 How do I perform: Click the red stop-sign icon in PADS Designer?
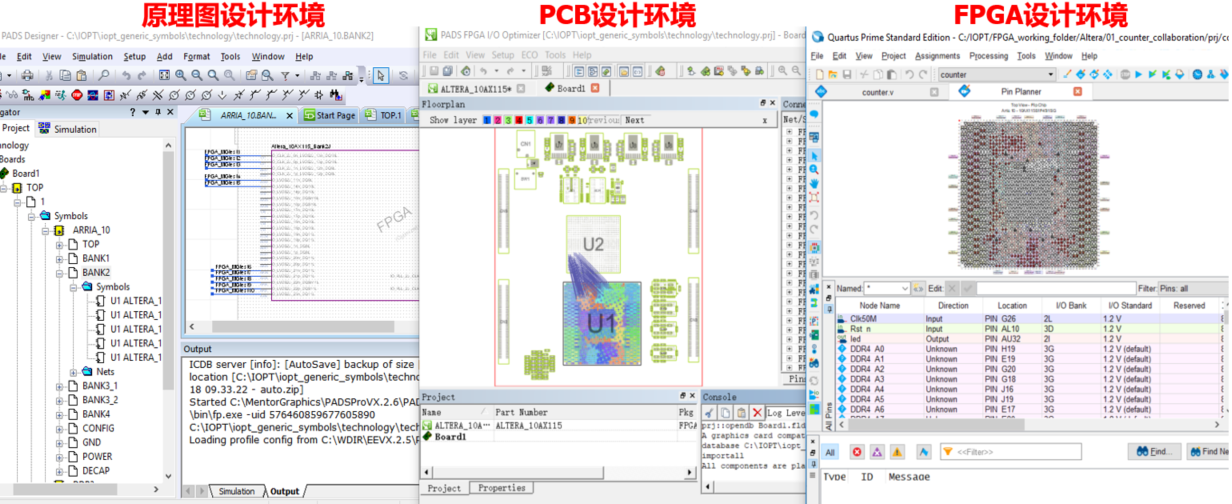[x=77, y=94]
